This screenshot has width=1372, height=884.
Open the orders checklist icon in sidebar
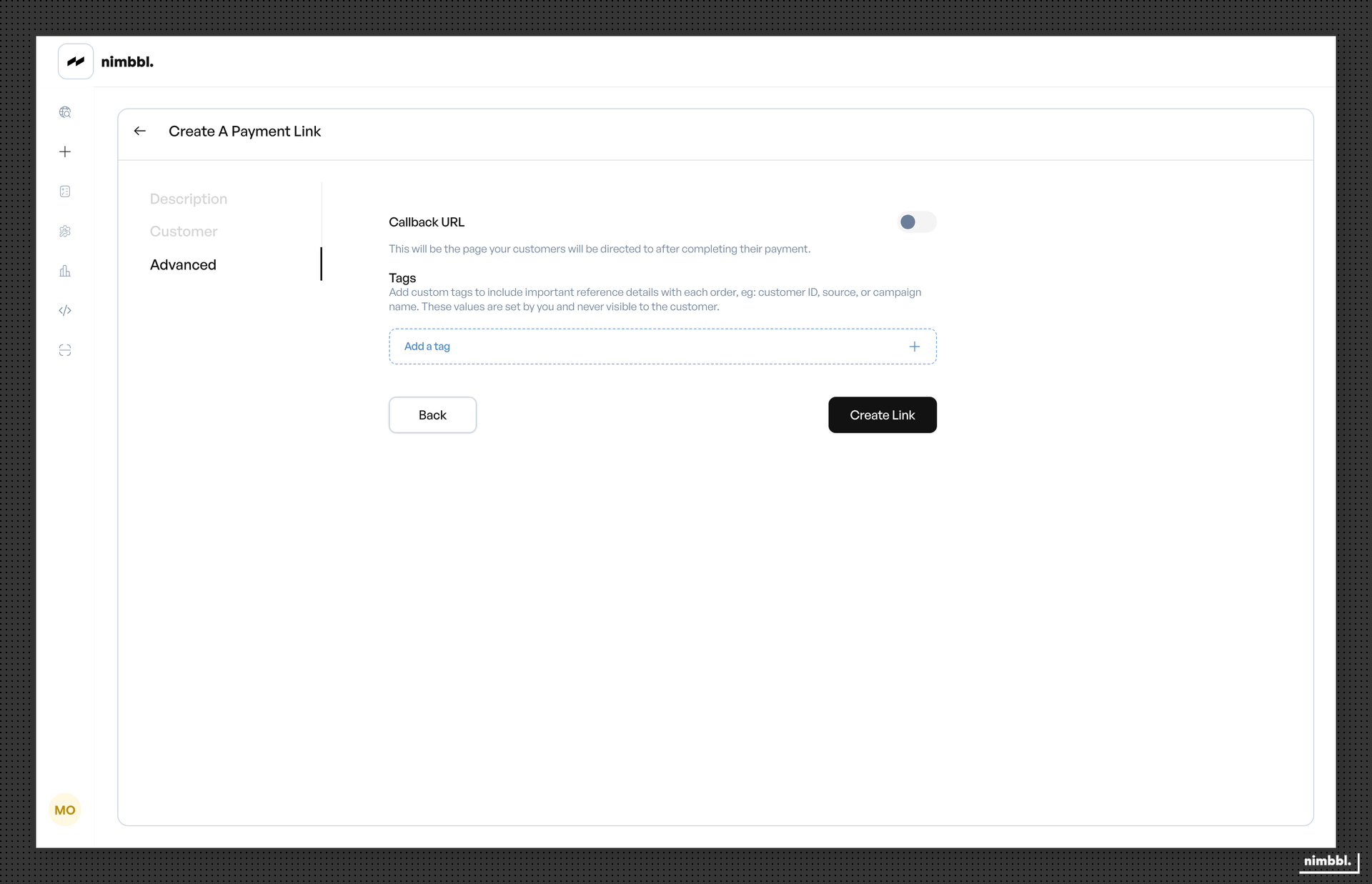click(x=65, y=192)
